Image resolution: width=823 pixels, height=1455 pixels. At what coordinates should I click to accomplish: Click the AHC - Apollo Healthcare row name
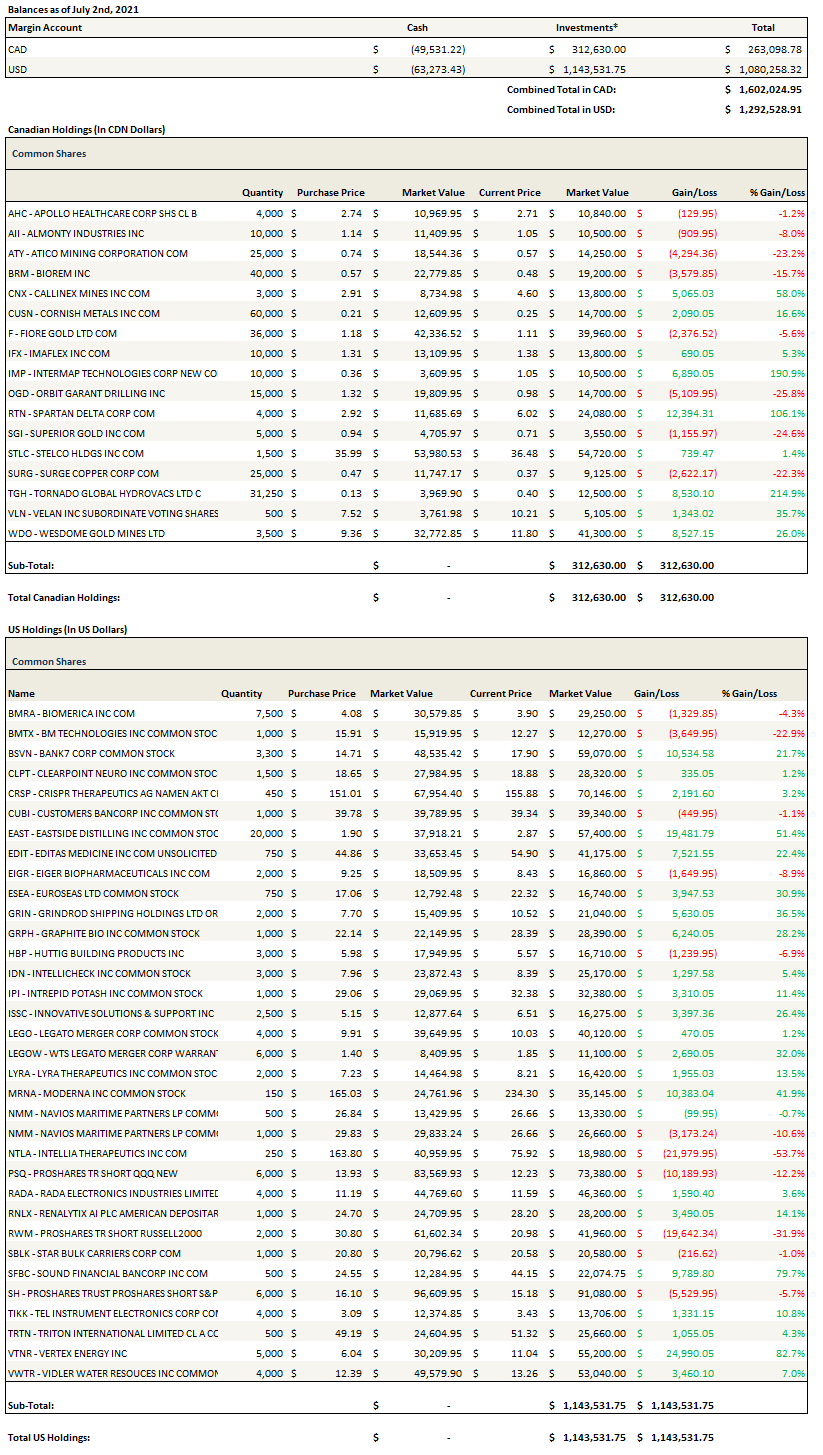coord(102,213)
